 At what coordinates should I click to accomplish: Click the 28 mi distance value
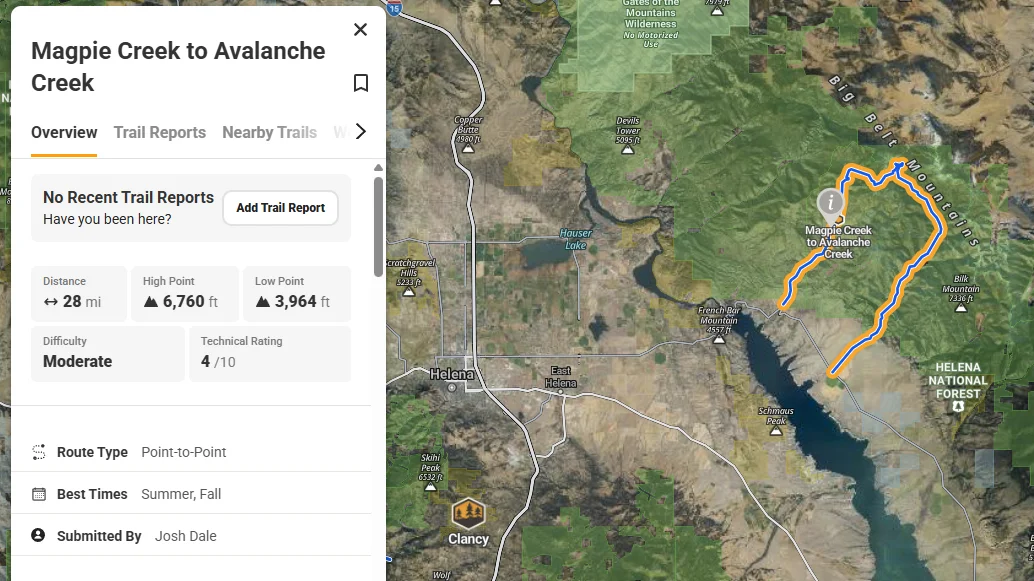point(82,302)
